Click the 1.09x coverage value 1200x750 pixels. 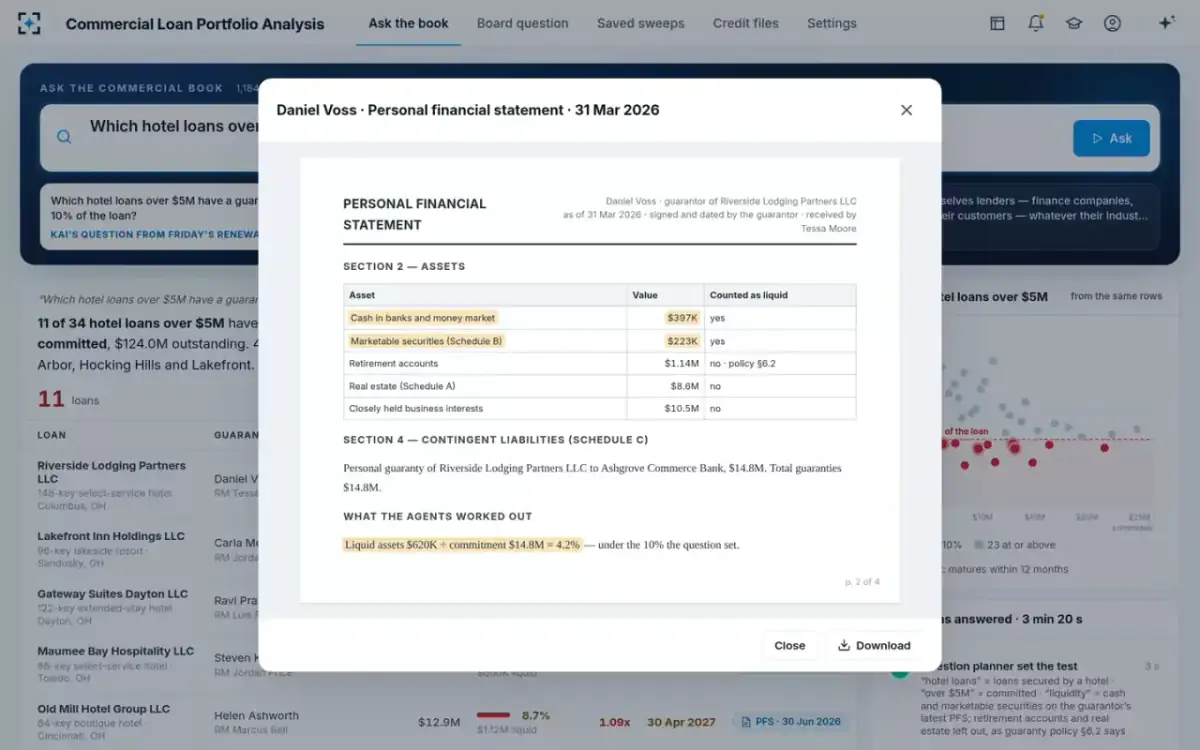click(614, 722)
